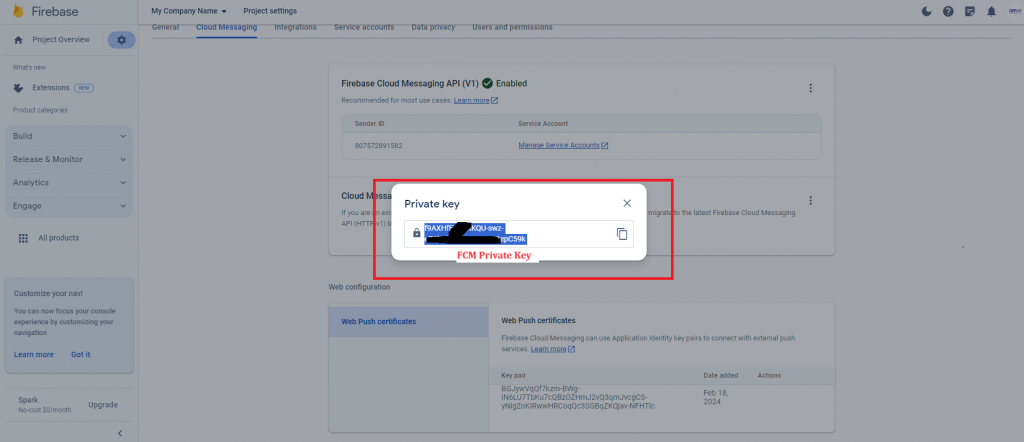Click inside the private key text field
This screenshot has height=442, width=1024.
coord(519,234)
